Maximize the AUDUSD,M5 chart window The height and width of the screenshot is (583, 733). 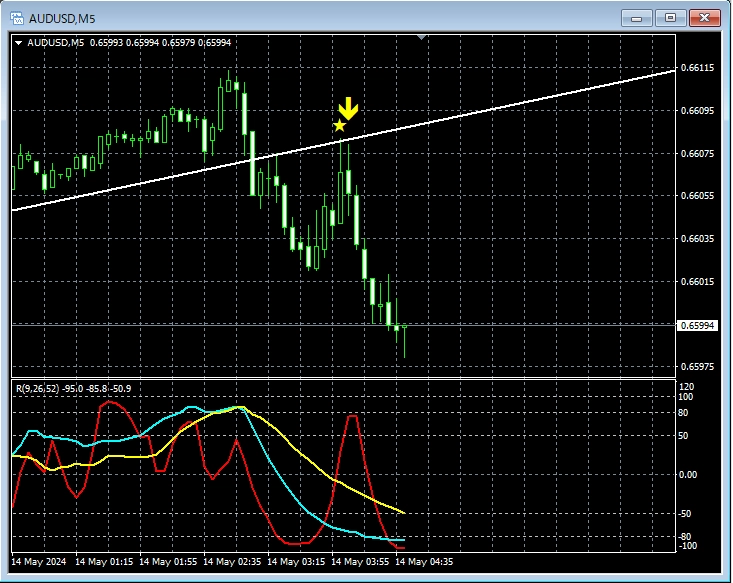click(670, 18)
